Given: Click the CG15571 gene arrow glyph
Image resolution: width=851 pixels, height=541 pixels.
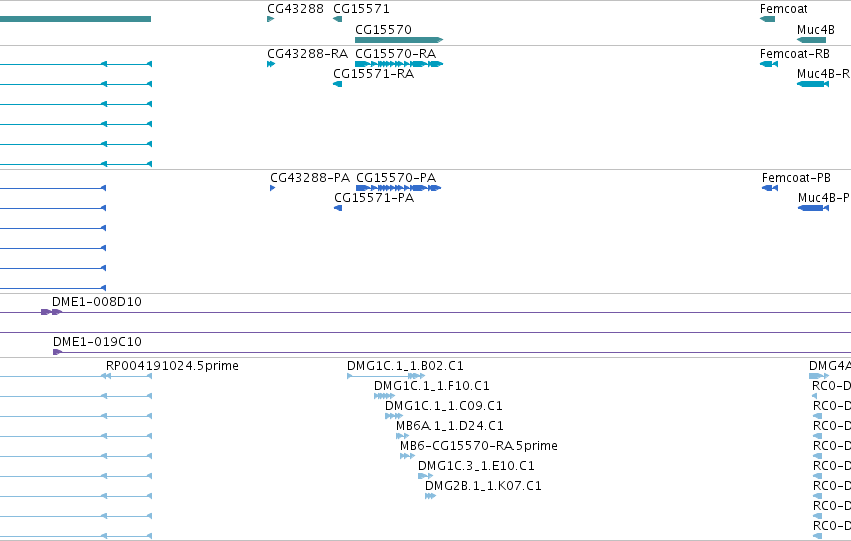Looking at the screenshot, I should (x=338, y=19).
